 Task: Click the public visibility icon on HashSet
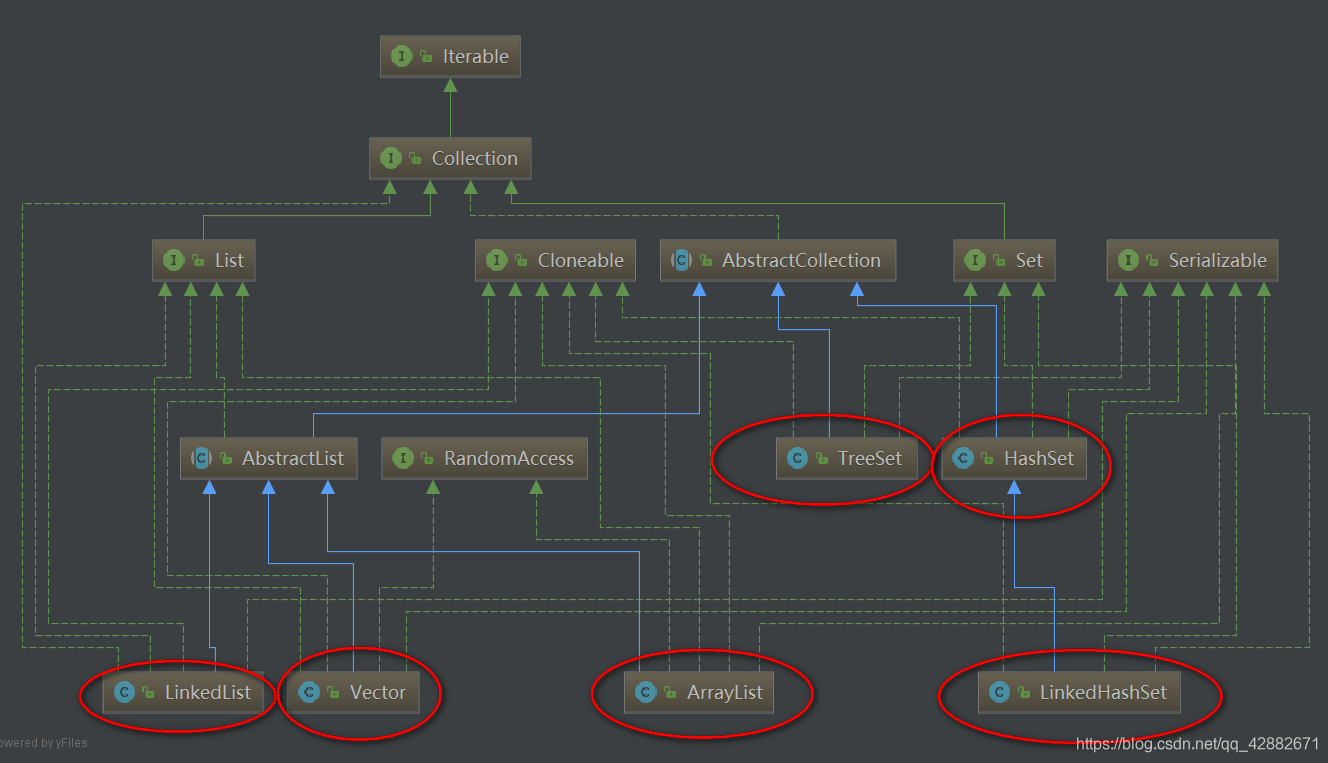point(989,460)
